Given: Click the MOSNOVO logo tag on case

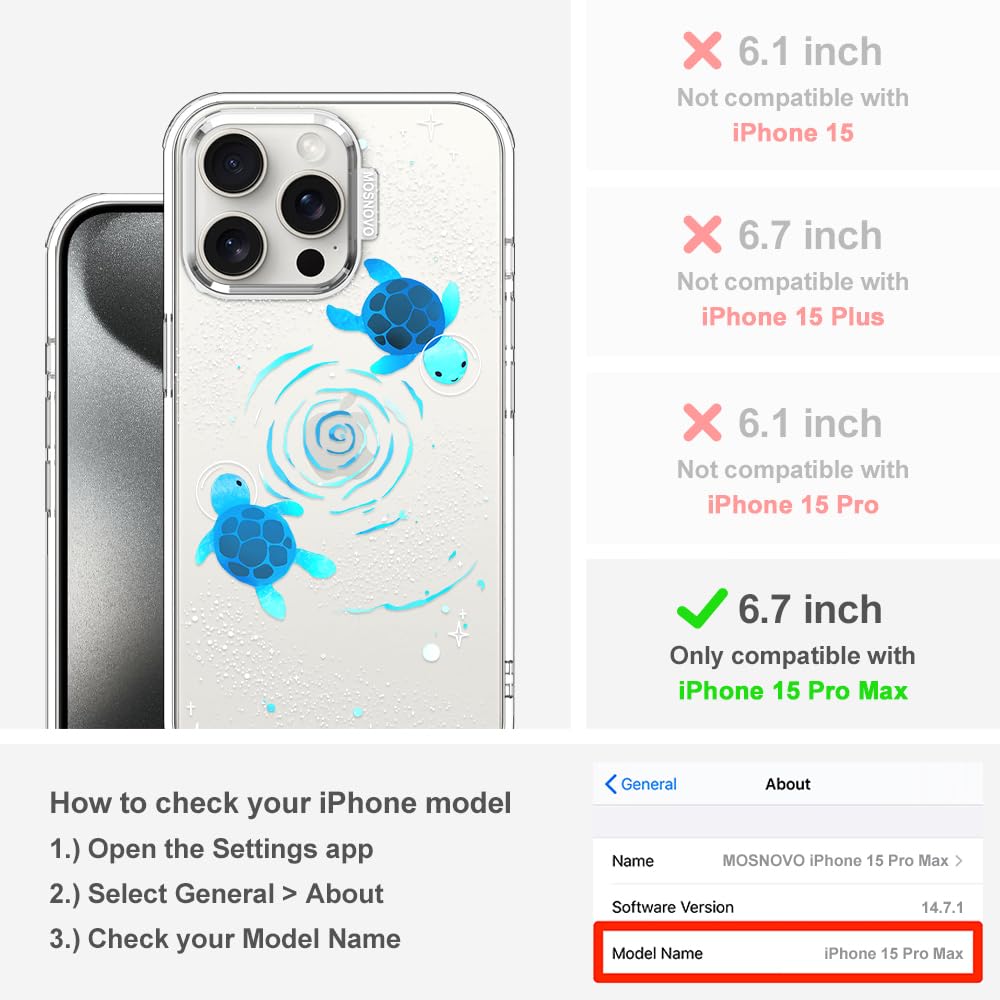Looking at the screenshot, I should (x=369, y=203).
